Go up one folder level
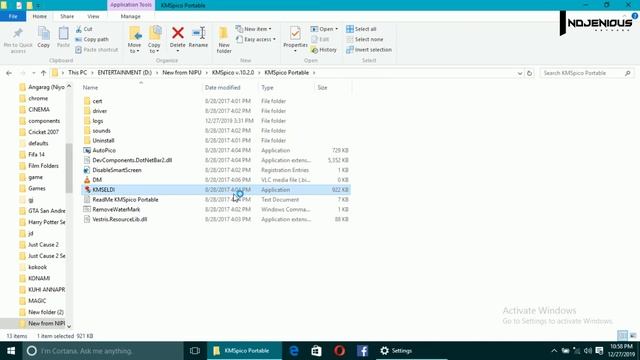The height and width of the screenshot is (360, 640). (43, 73)
